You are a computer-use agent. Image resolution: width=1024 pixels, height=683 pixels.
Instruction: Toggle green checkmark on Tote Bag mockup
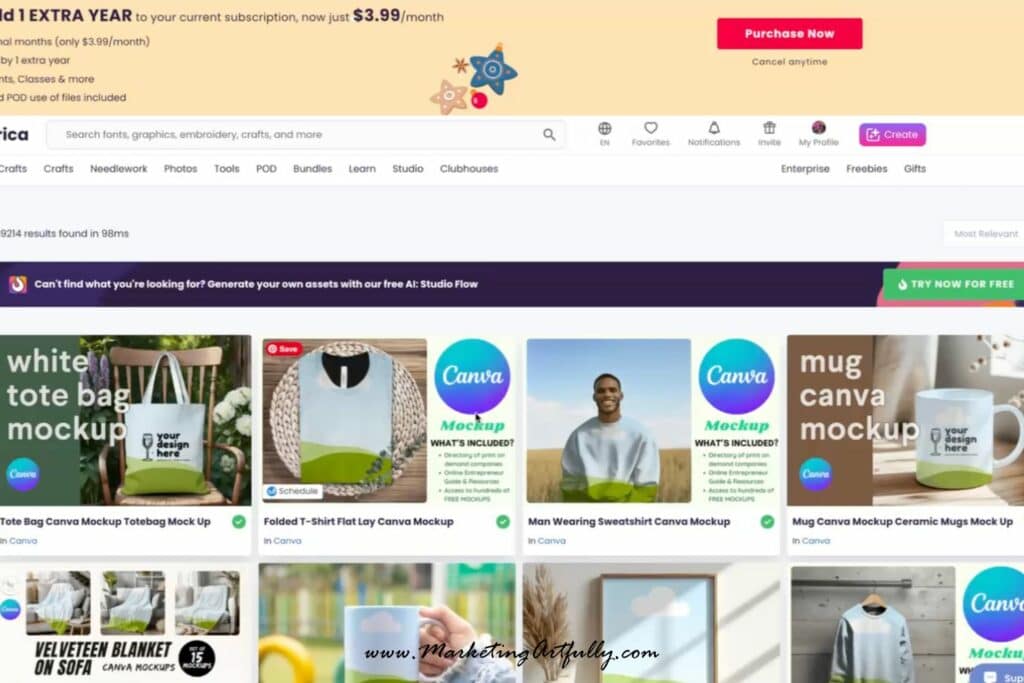click(x=239, y=522)
